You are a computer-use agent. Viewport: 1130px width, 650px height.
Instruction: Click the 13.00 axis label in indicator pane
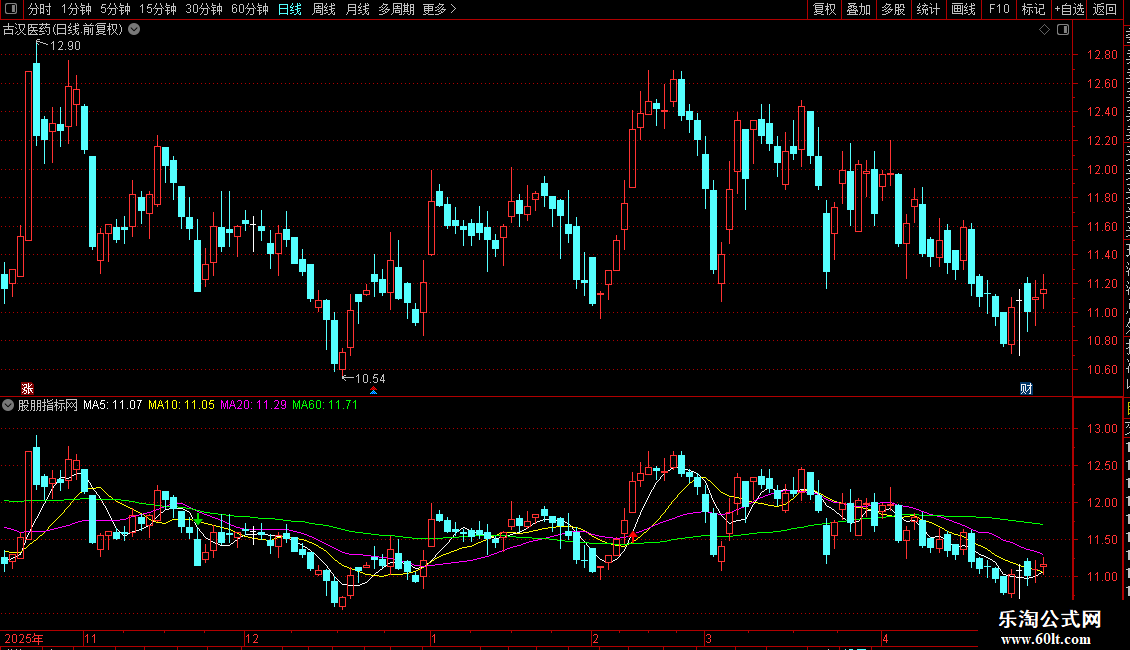1102,429
